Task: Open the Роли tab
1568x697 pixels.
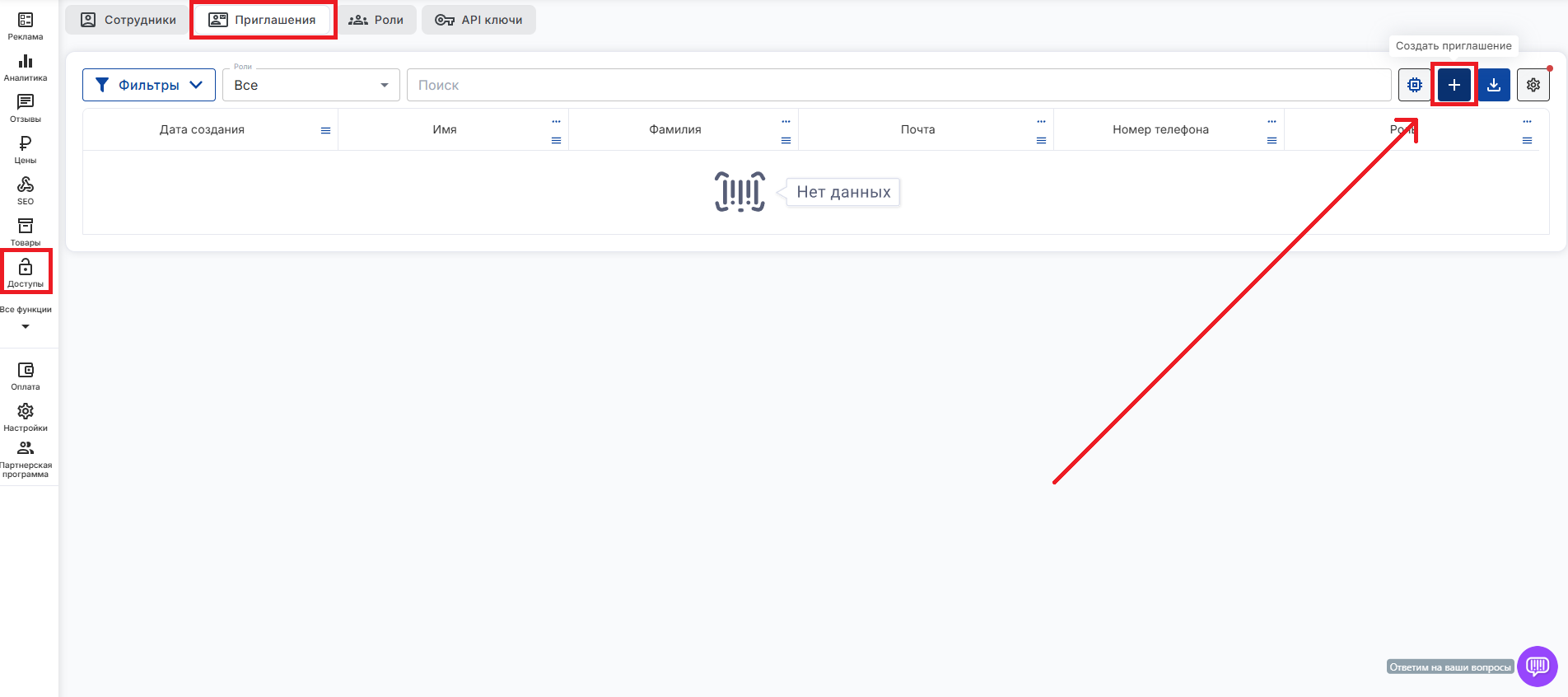Action: pos(376,20)
